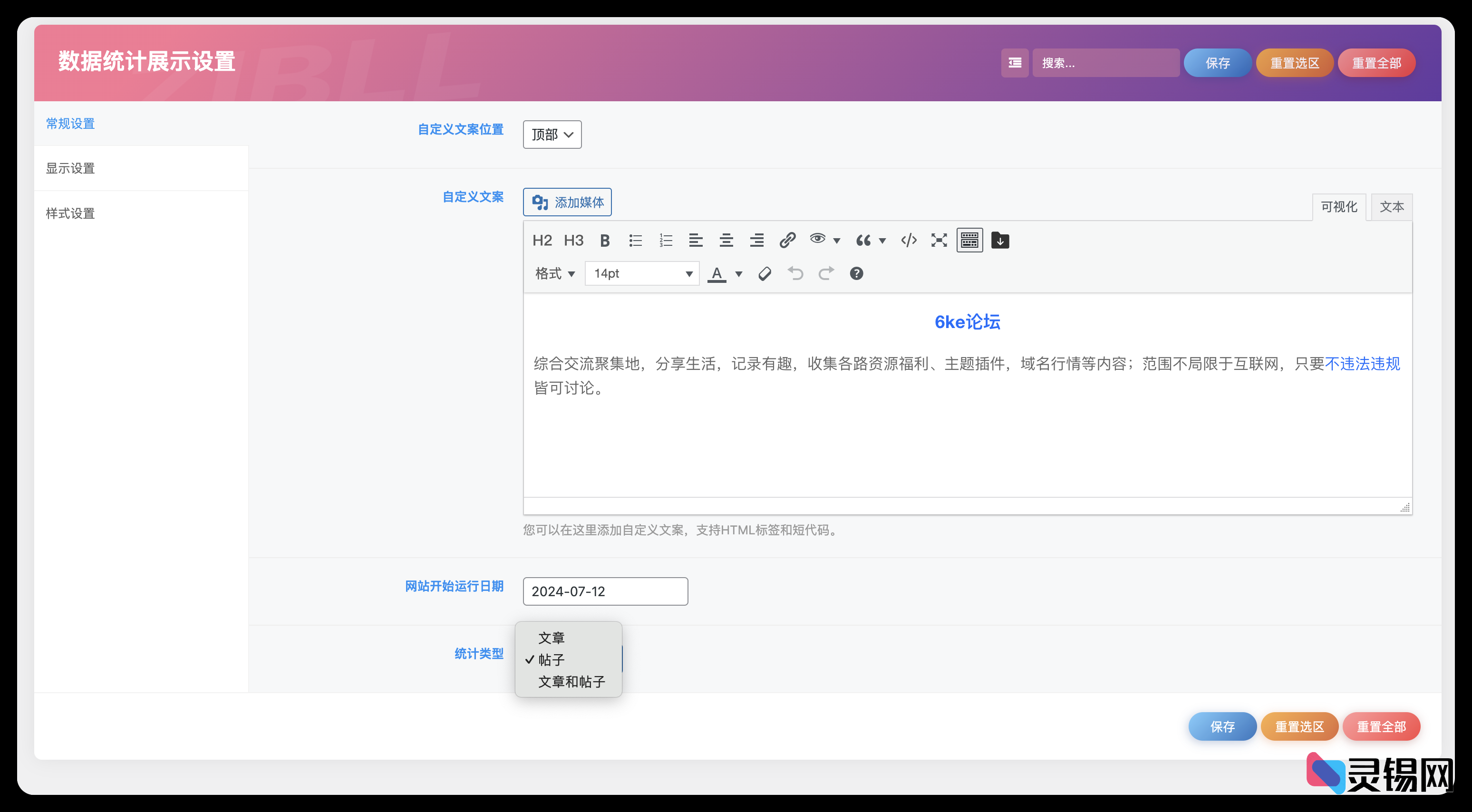Toggle the toolbar toggle keyboard icon
The height and width of the screenshot is (812, 1472).
pyautogui.click(x=969, y=241)
